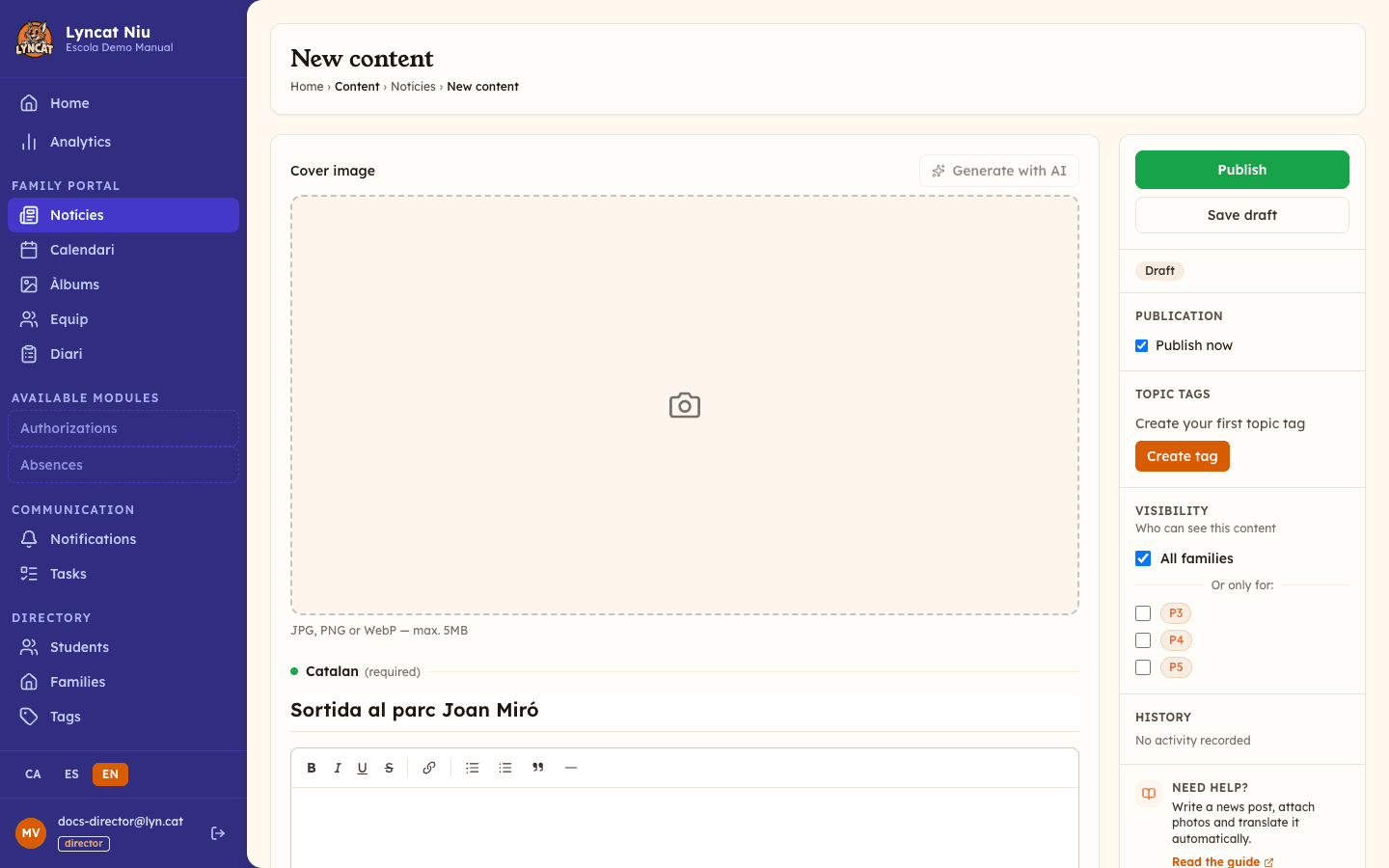Toggle underline formatting
This screenshot has width=1389, height=868.
point(363,768)
